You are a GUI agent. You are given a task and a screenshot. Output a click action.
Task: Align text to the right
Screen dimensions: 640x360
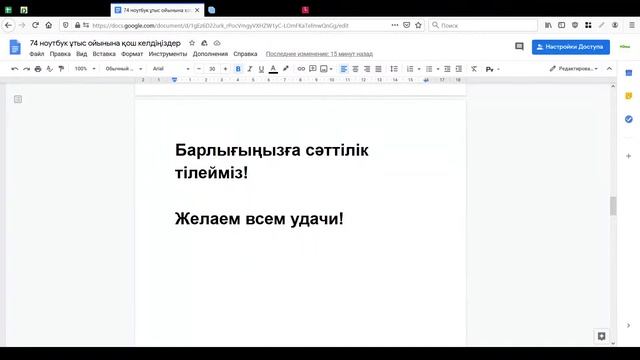367,69
